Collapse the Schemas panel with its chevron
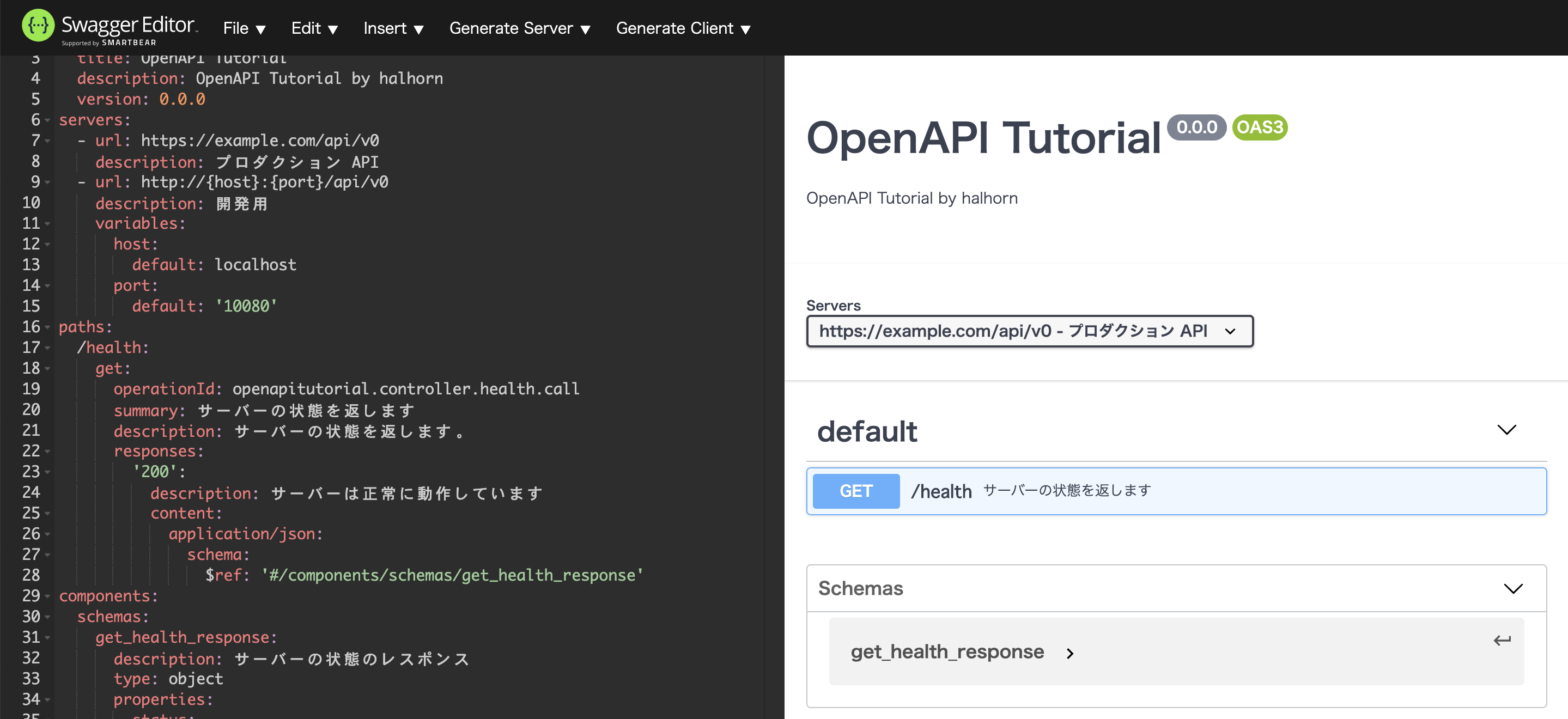 click(x=1513, y=588)
